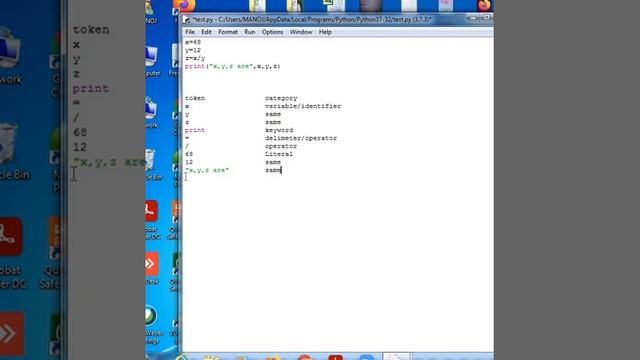Click the print statement line
640x360 pixels.
[x=232, y=66]
